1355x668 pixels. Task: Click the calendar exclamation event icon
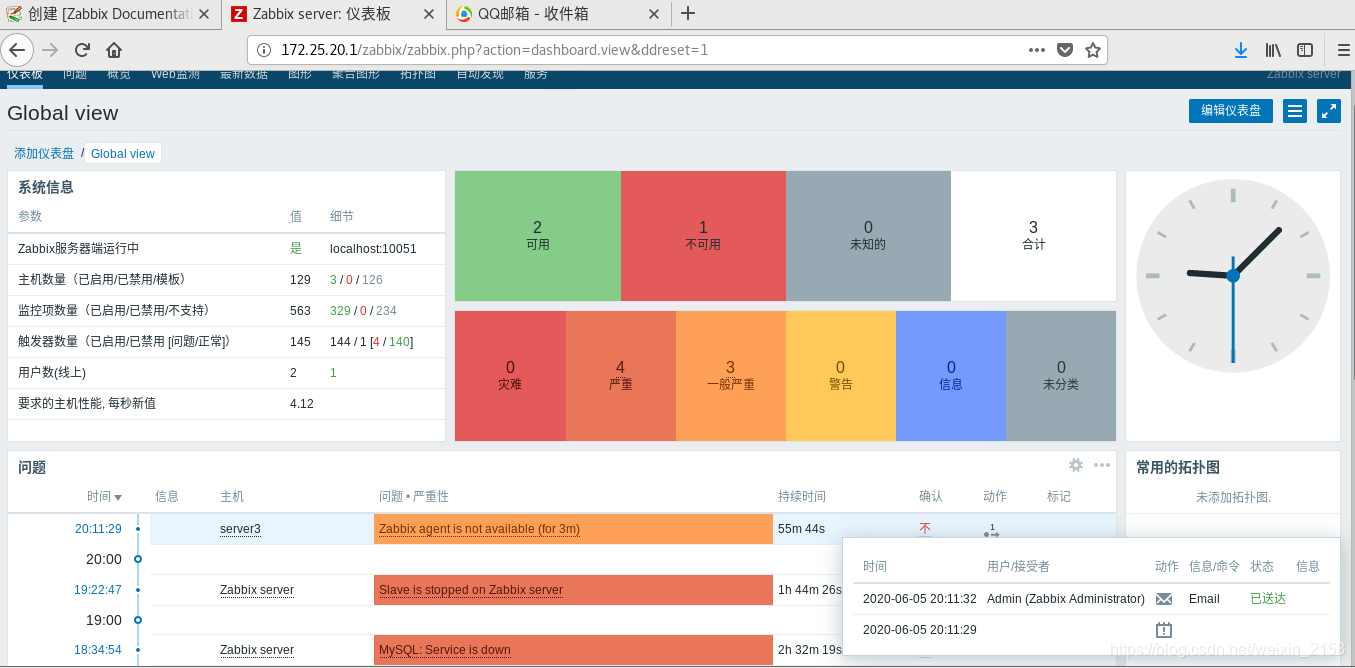[1164, 630]
